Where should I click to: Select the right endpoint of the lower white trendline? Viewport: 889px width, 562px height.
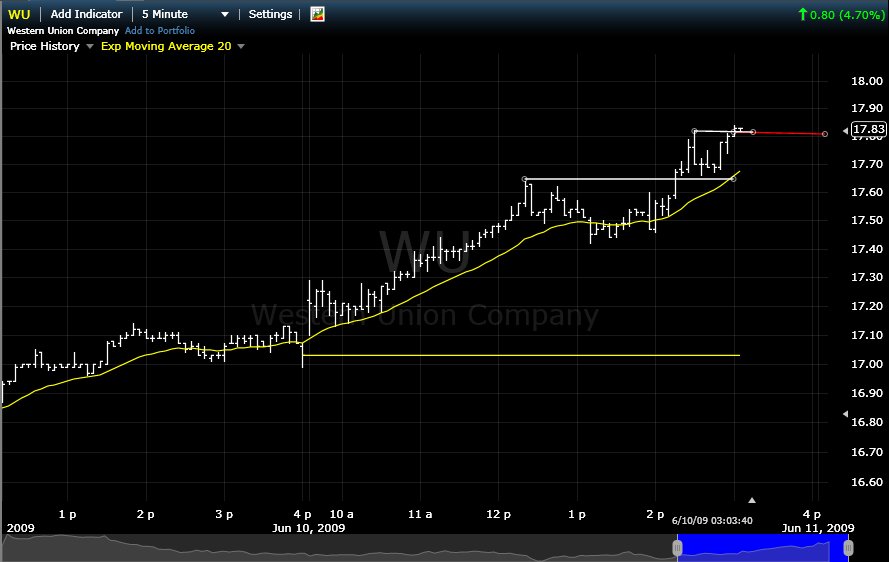point(733,179)
